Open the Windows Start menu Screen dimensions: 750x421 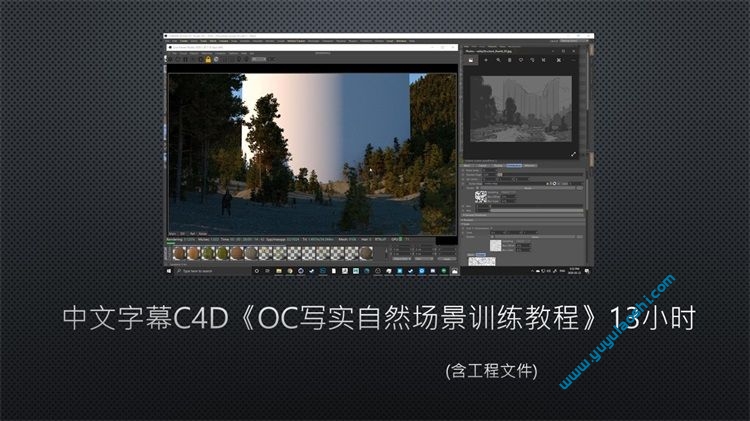(x=169, y=271)
